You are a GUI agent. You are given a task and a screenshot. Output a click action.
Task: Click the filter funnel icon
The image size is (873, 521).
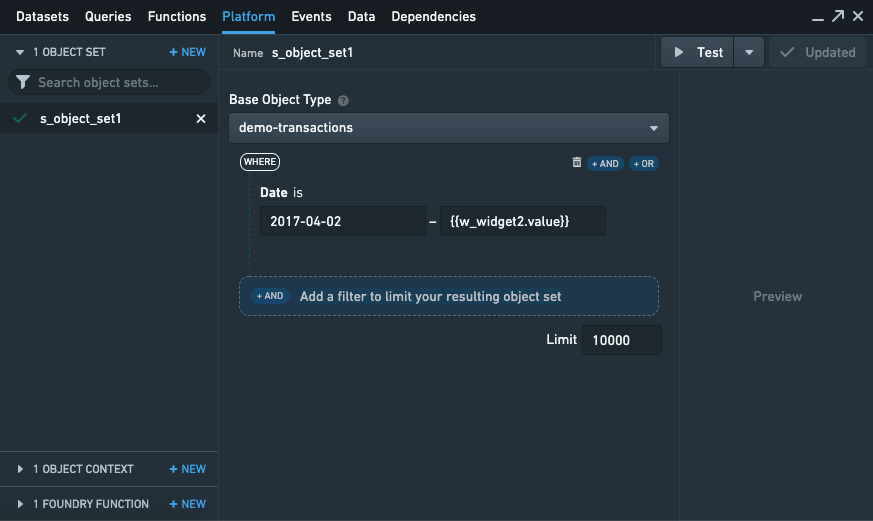(x=23, y=82)
